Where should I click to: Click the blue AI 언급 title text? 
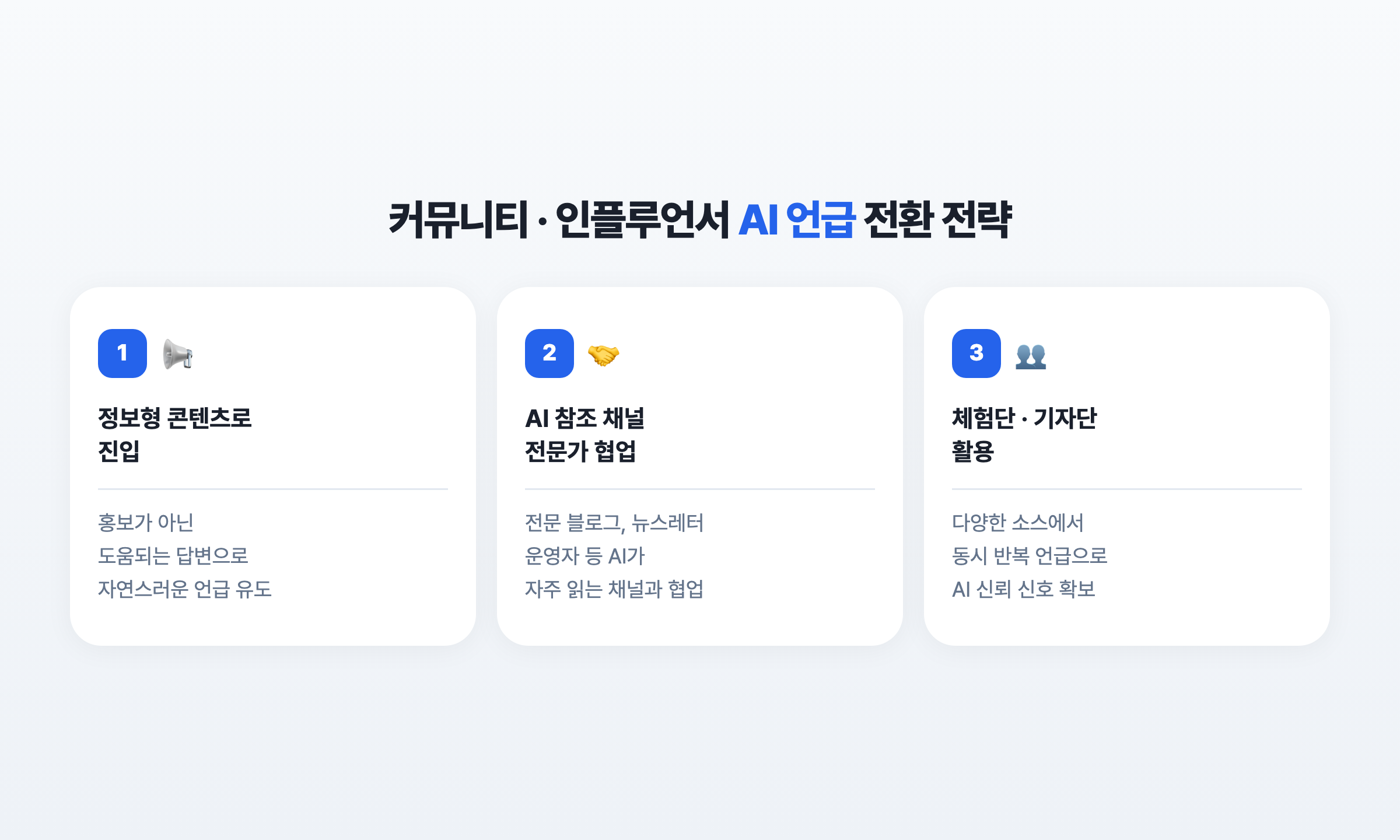[797, 220]
